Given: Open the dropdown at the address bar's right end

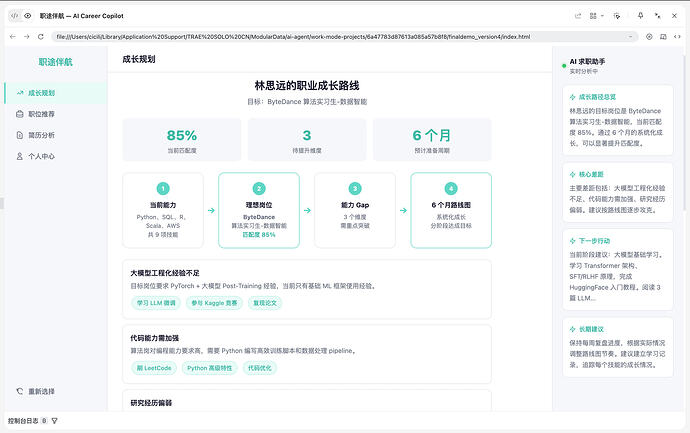Looking at the screenshot, I should (x=631, y=37).
